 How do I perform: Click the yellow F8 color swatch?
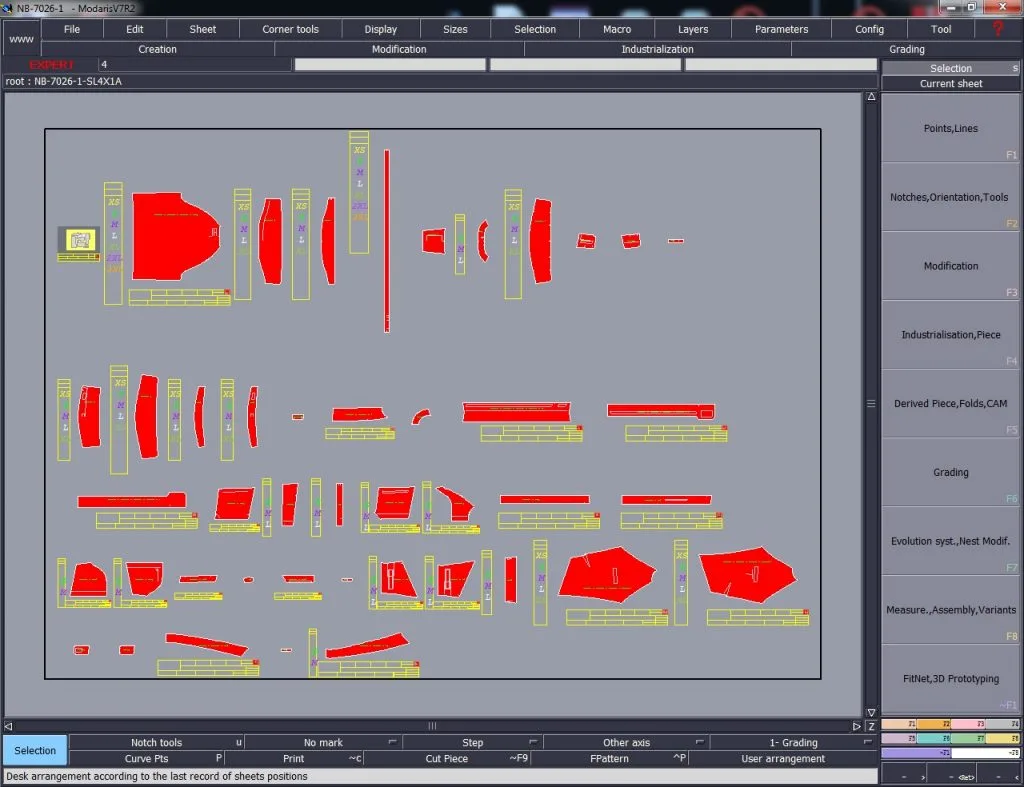click(x=1002, y=738)
